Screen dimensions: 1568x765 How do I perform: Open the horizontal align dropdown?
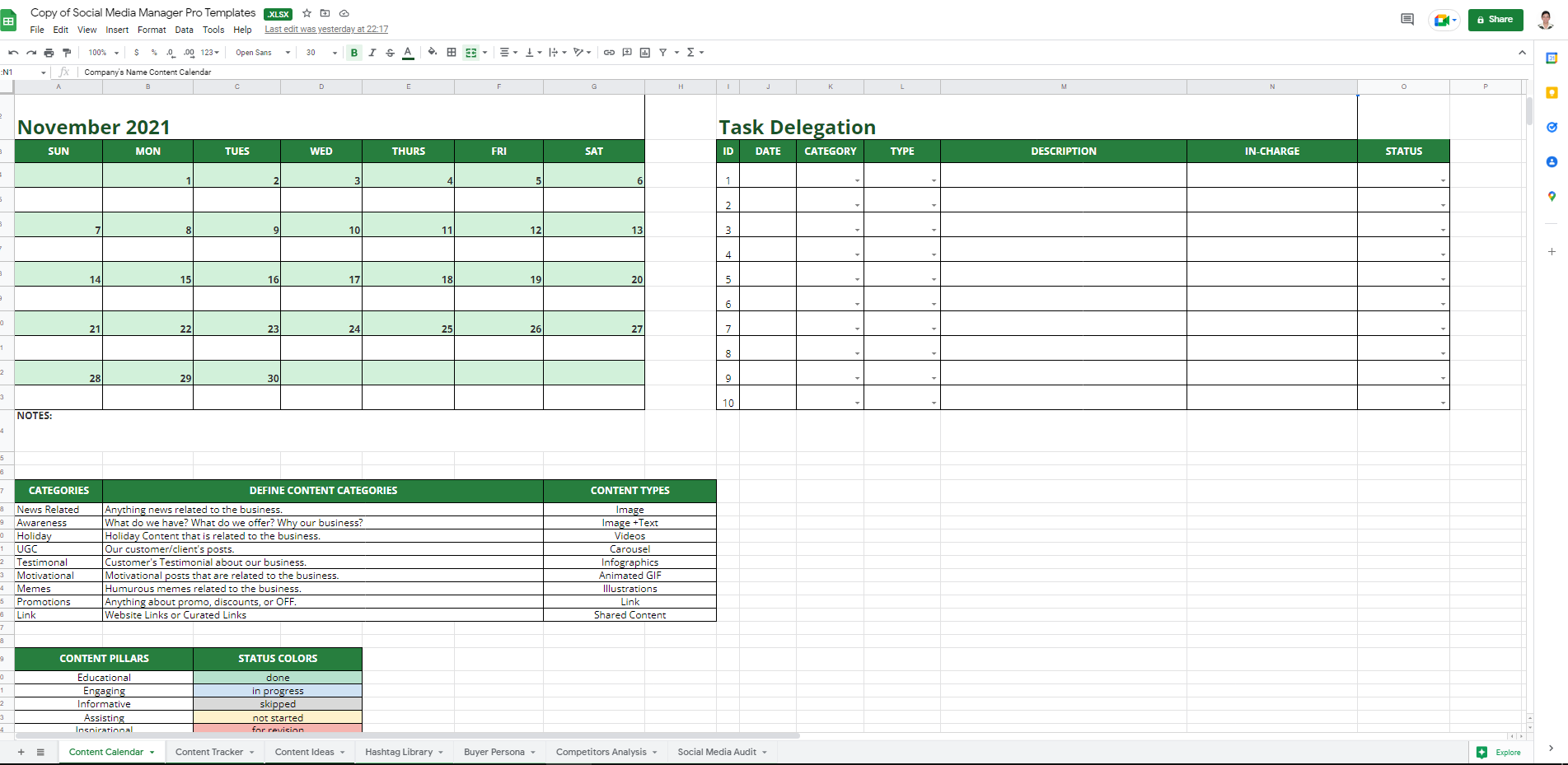click(x=508, y=53)
